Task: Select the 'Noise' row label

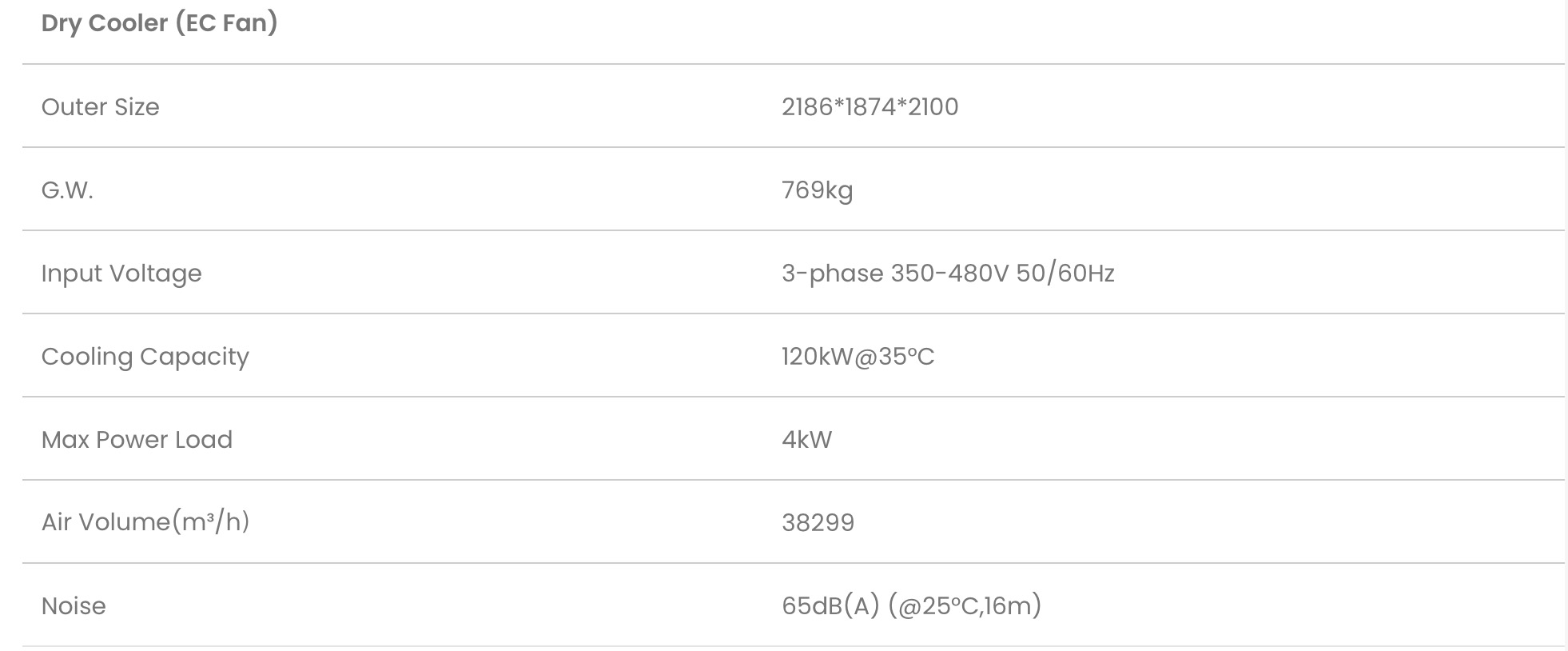Action: click(74, 606)
